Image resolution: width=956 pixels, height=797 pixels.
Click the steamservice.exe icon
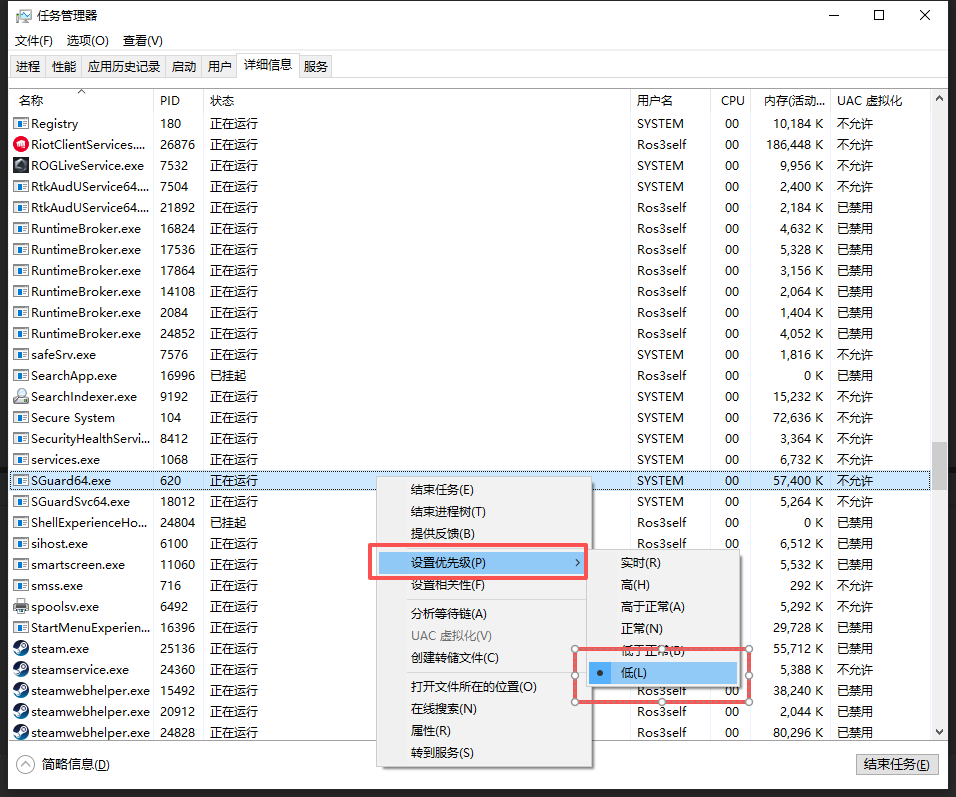pyautogui.click(x=21, y=670)
